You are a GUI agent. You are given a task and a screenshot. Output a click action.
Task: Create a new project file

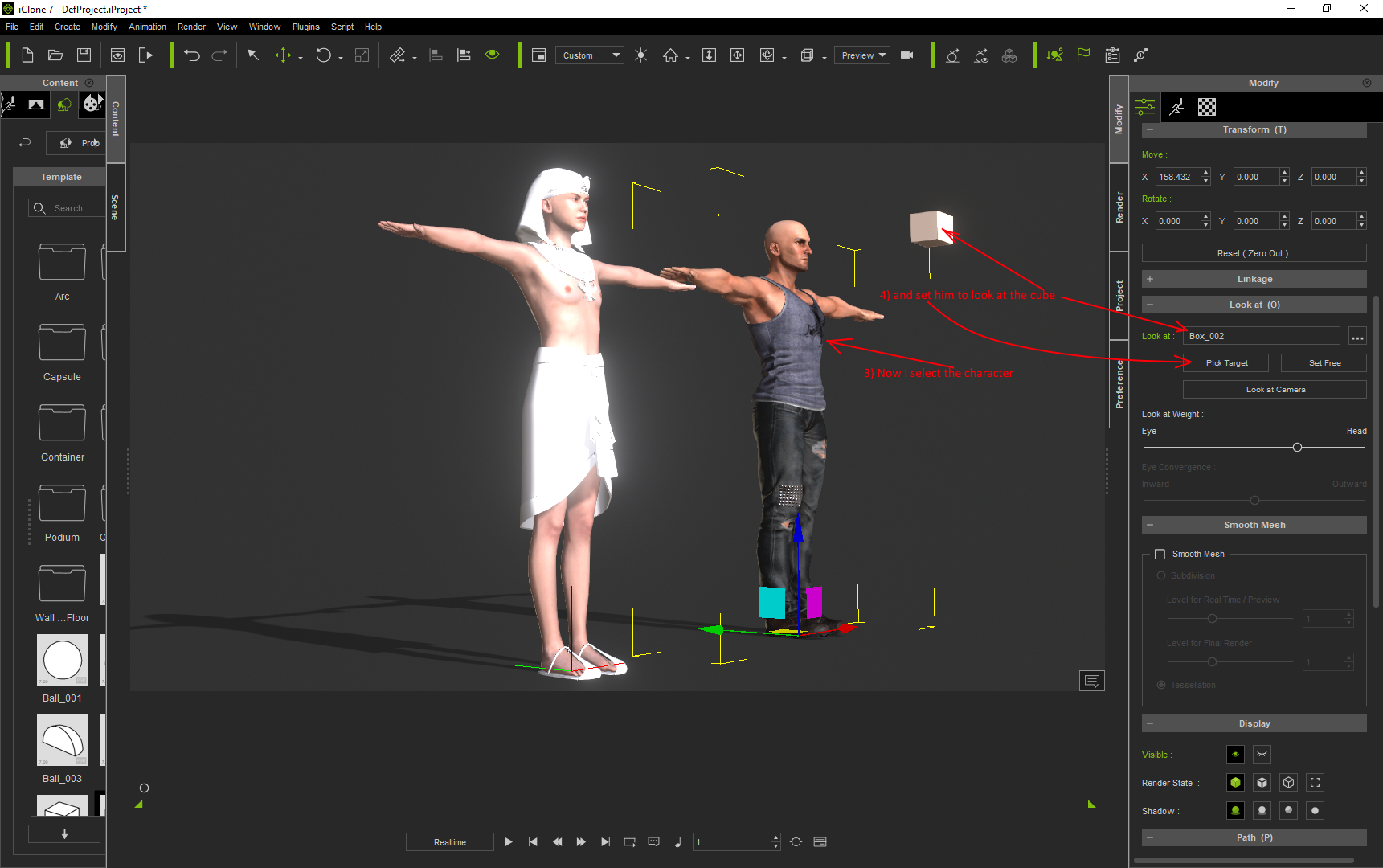[27, 55]
